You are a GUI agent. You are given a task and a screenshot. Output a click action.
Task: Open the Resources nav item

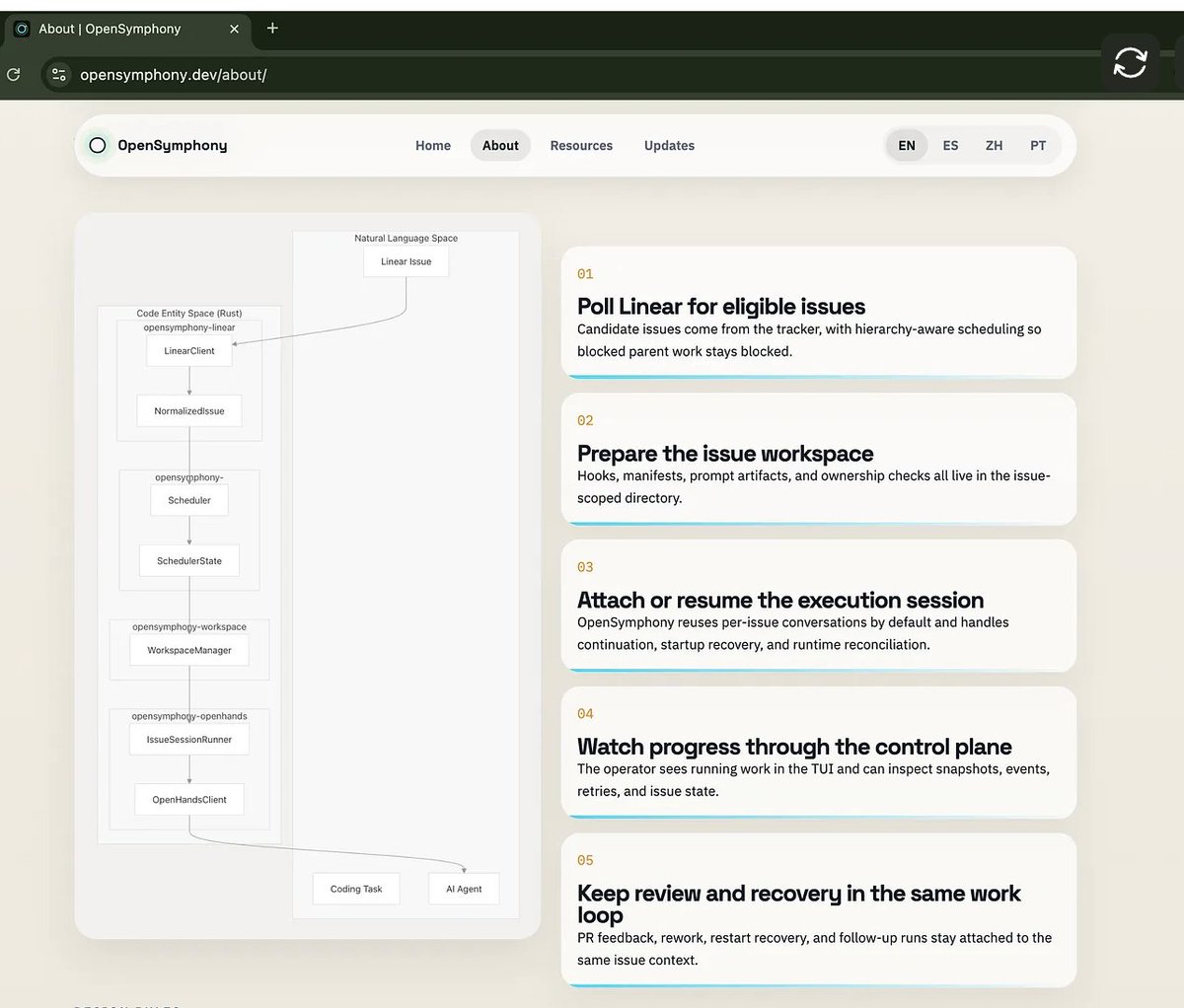(x=581, y=145)
